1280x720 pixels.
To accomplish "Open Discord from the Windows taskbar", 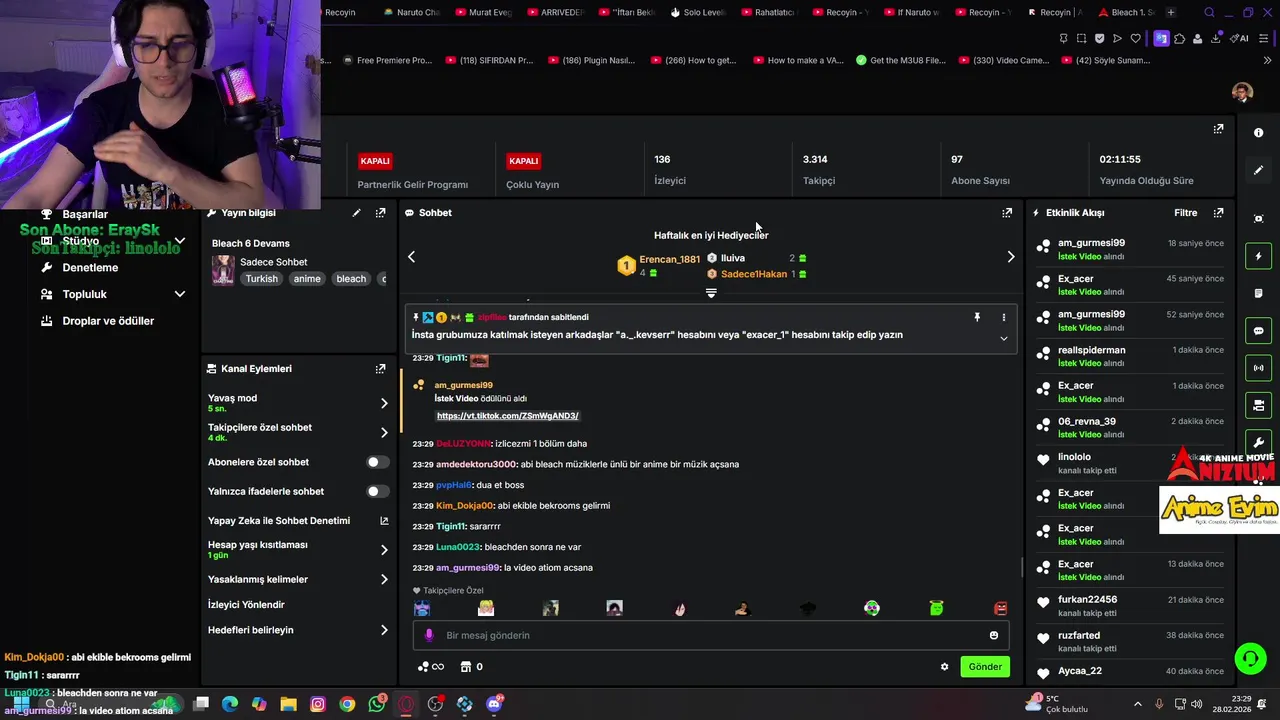I will (x=494, y=704).
